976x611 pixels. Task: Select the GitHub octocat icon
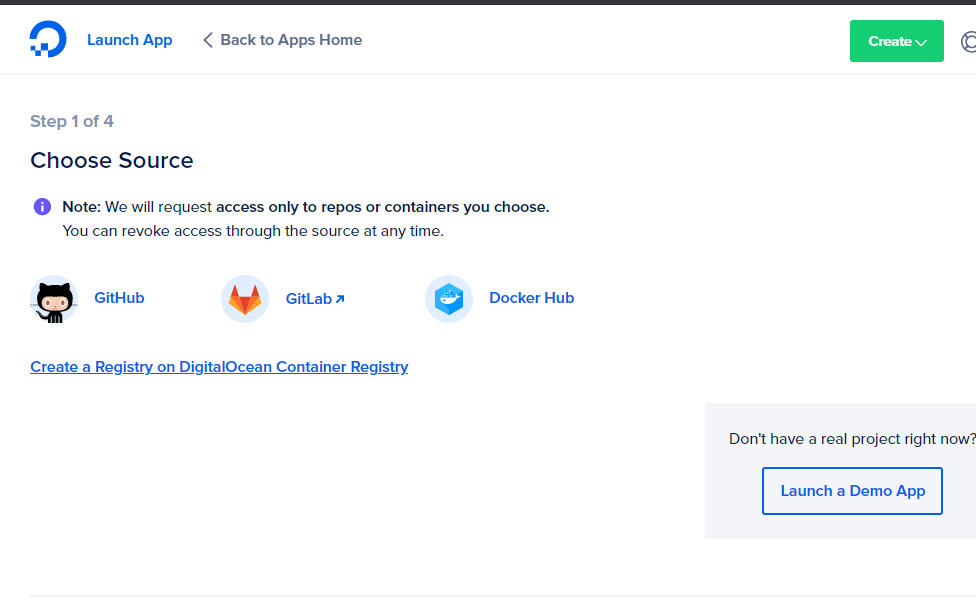[x=54, y=299]
